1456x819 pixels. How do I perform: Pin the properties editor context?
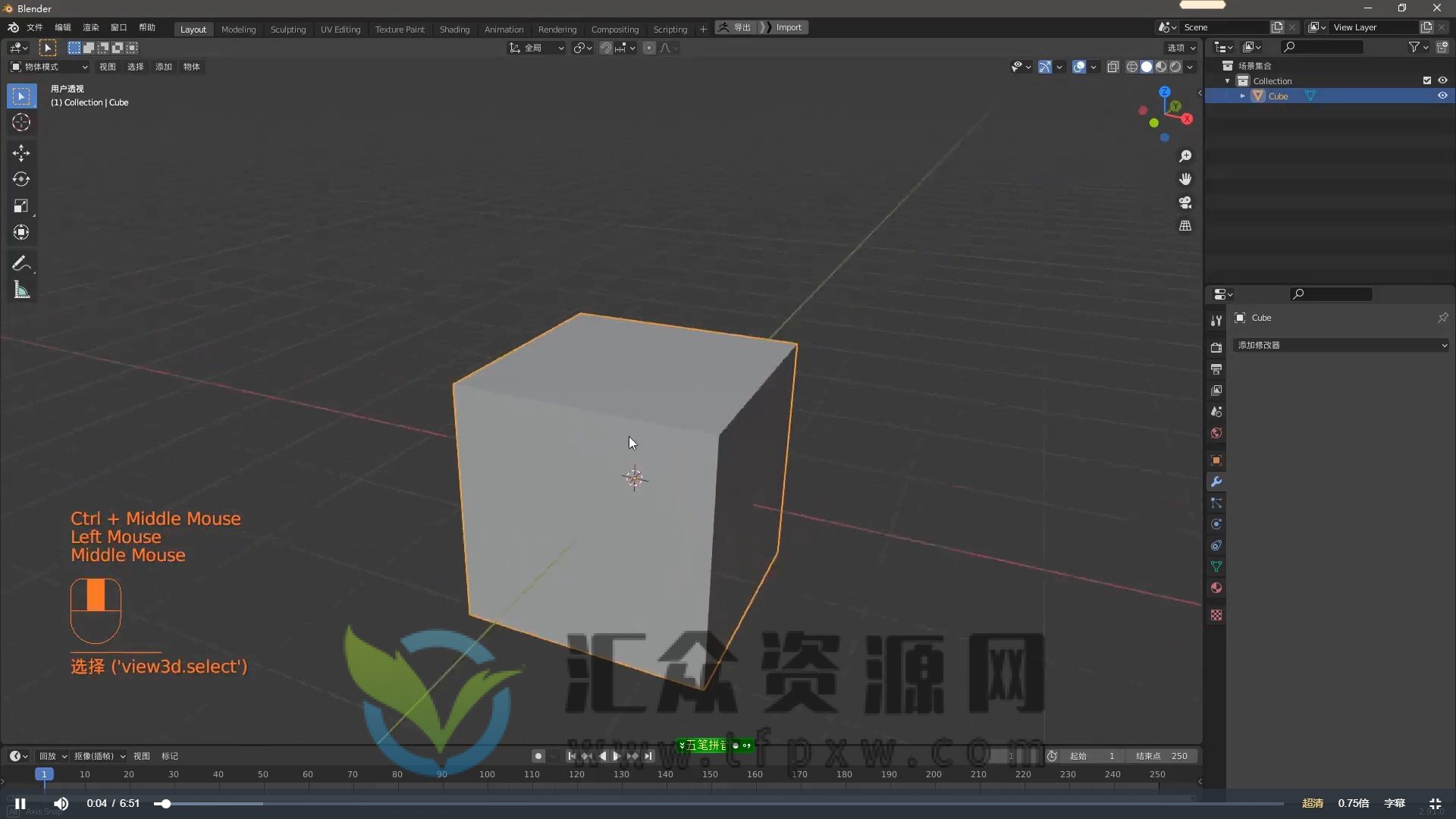click(1442, 318)
